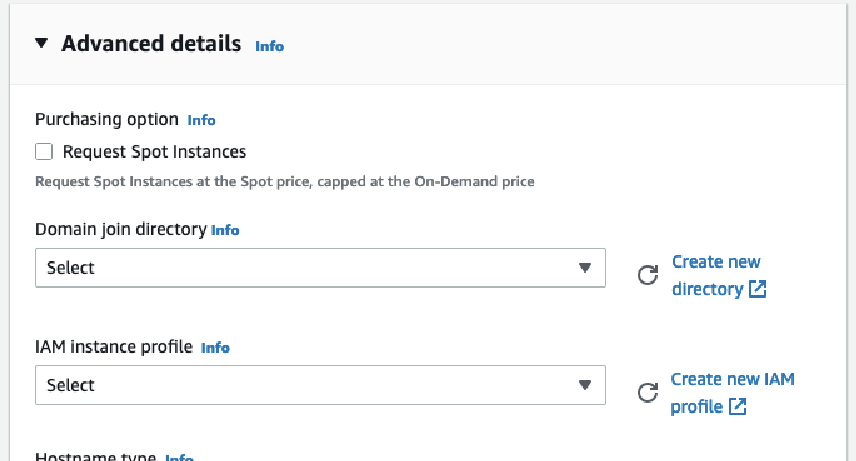Click the Spot price description text
The height and width of the screenshot is (461, 856).
click(x=284, y=181)
